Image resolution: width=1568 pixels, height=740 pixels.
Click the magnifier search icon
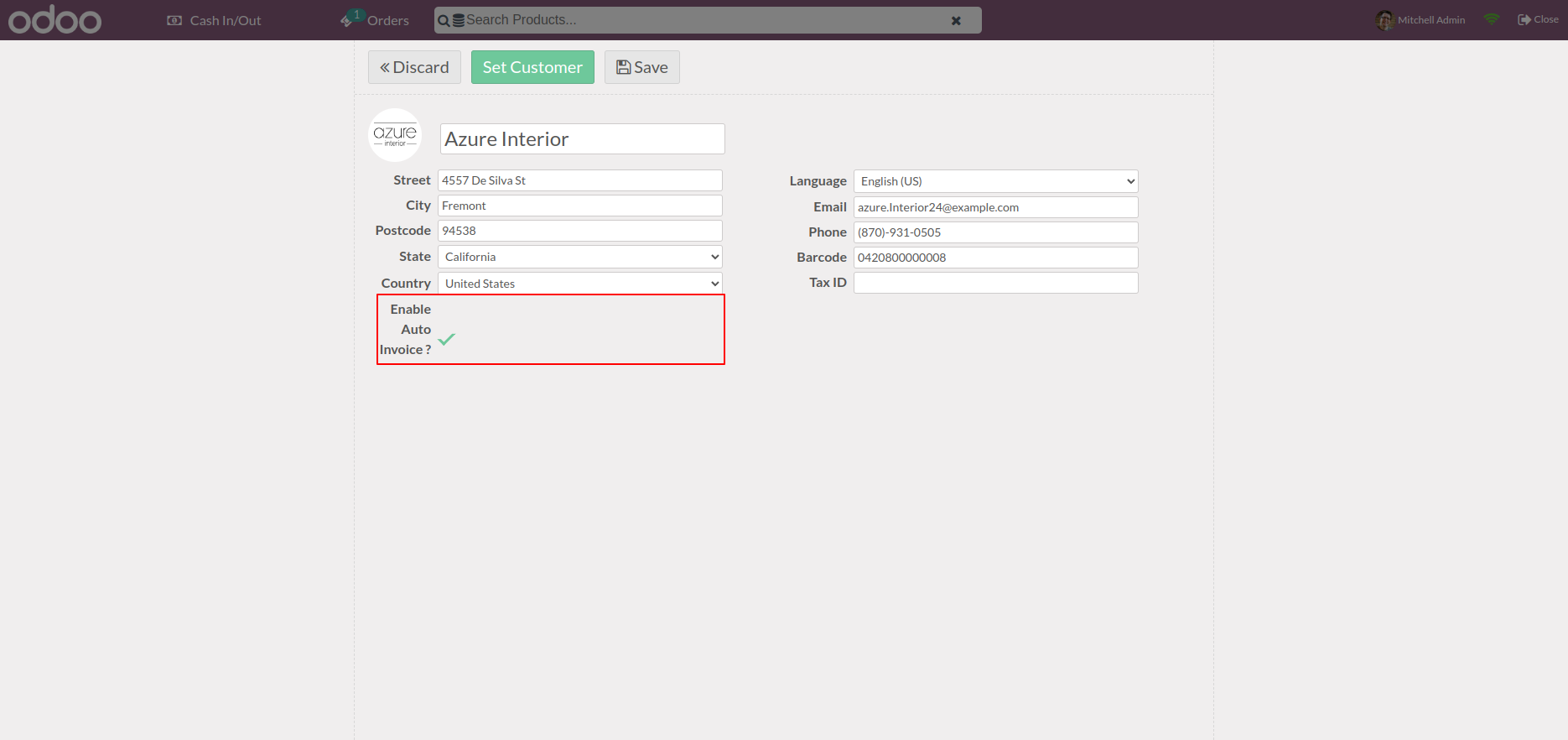point(444,21)
